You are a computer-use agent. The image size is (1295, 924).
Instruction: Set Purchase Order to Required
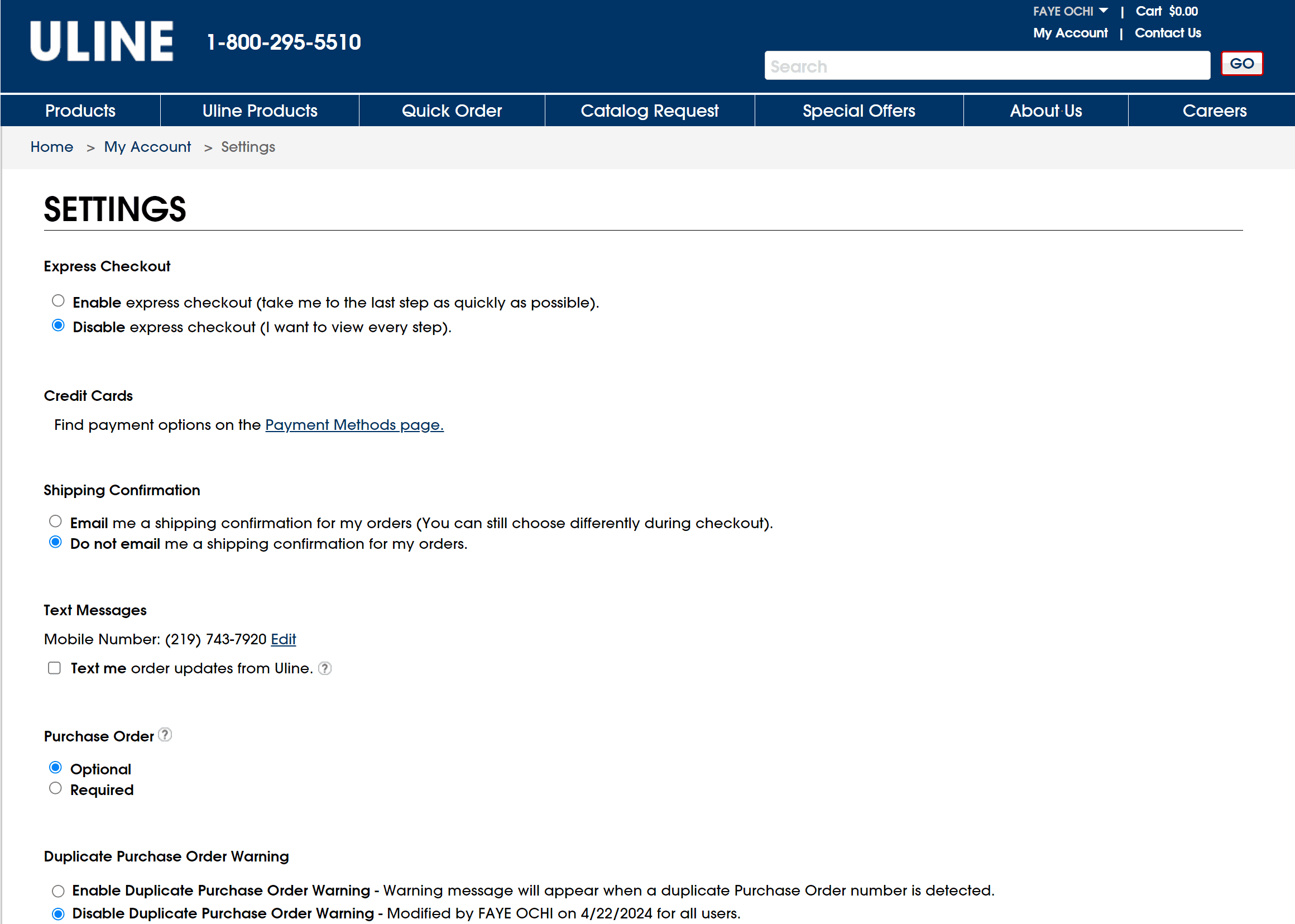(x=55, y=788)
